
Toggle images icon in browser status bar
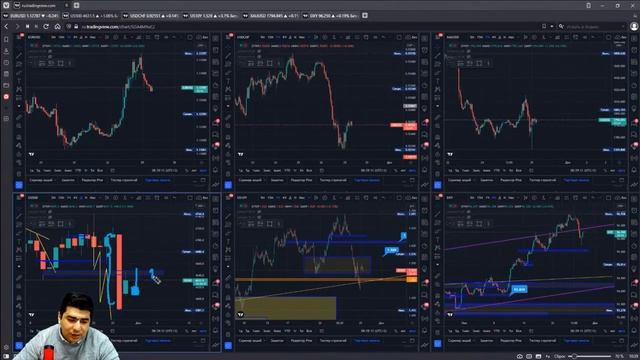(x=538, y=356)
